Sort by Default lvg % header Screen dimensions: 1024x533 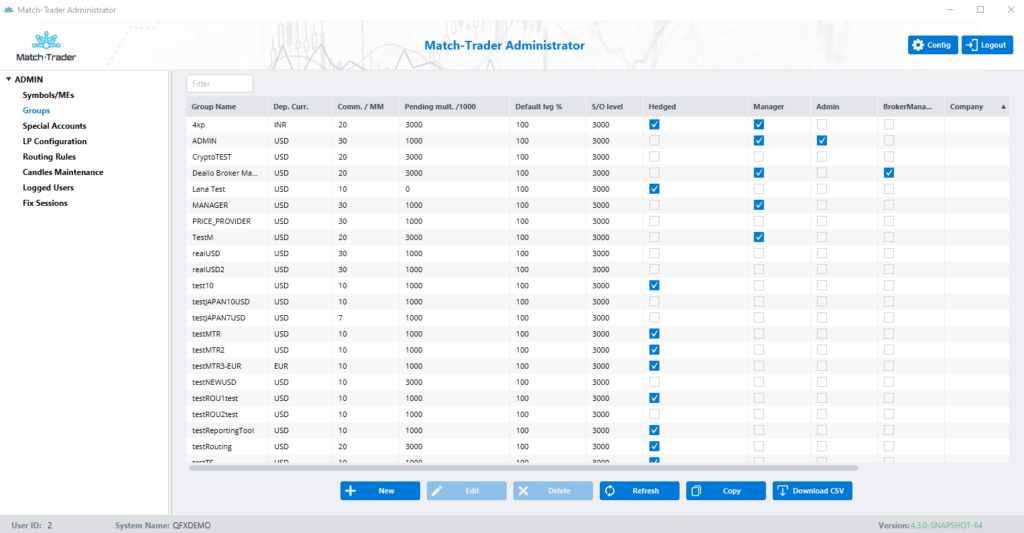[547, 106]
